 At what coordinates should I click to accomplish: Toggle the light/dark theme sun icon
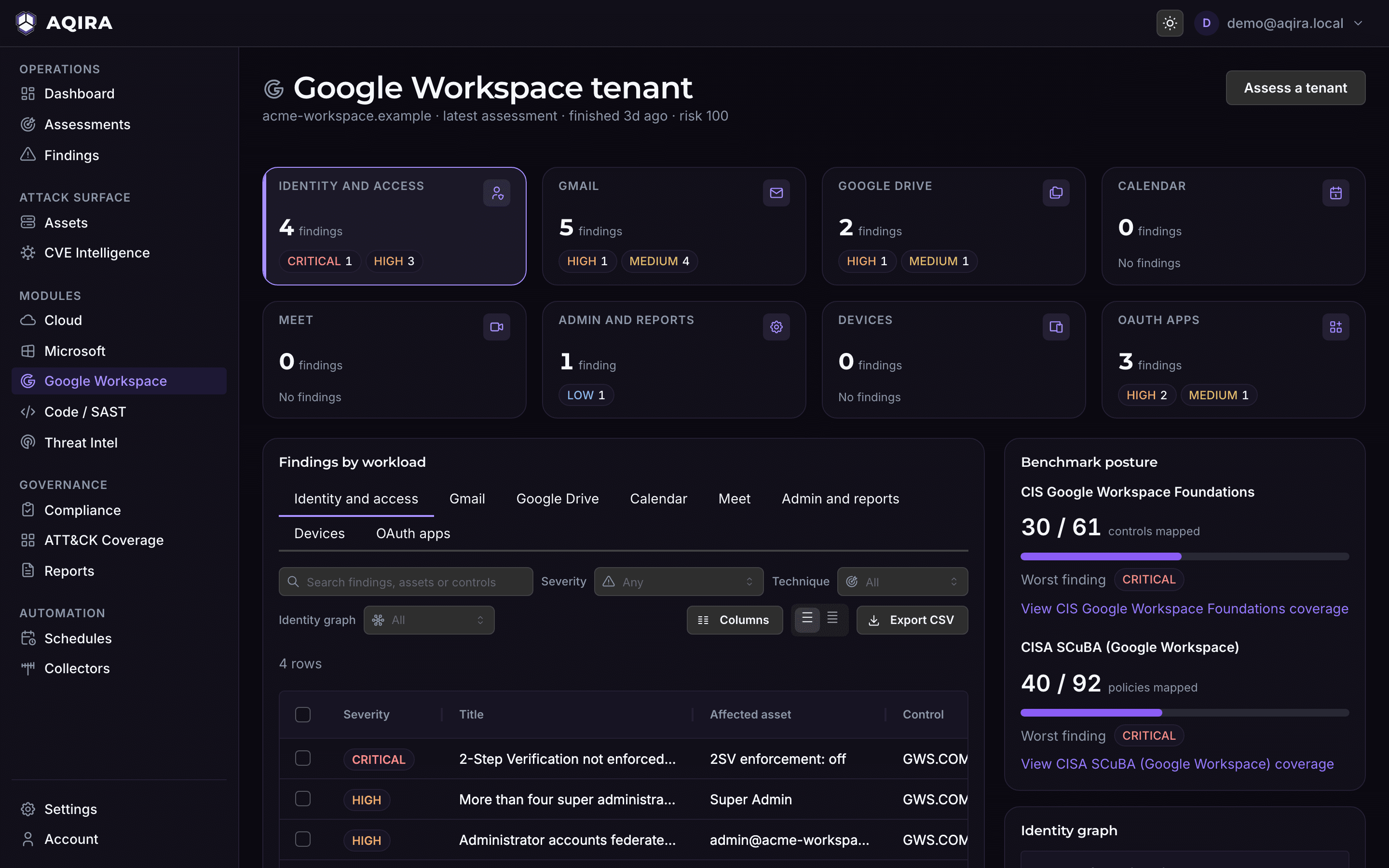pos(1169,23)
